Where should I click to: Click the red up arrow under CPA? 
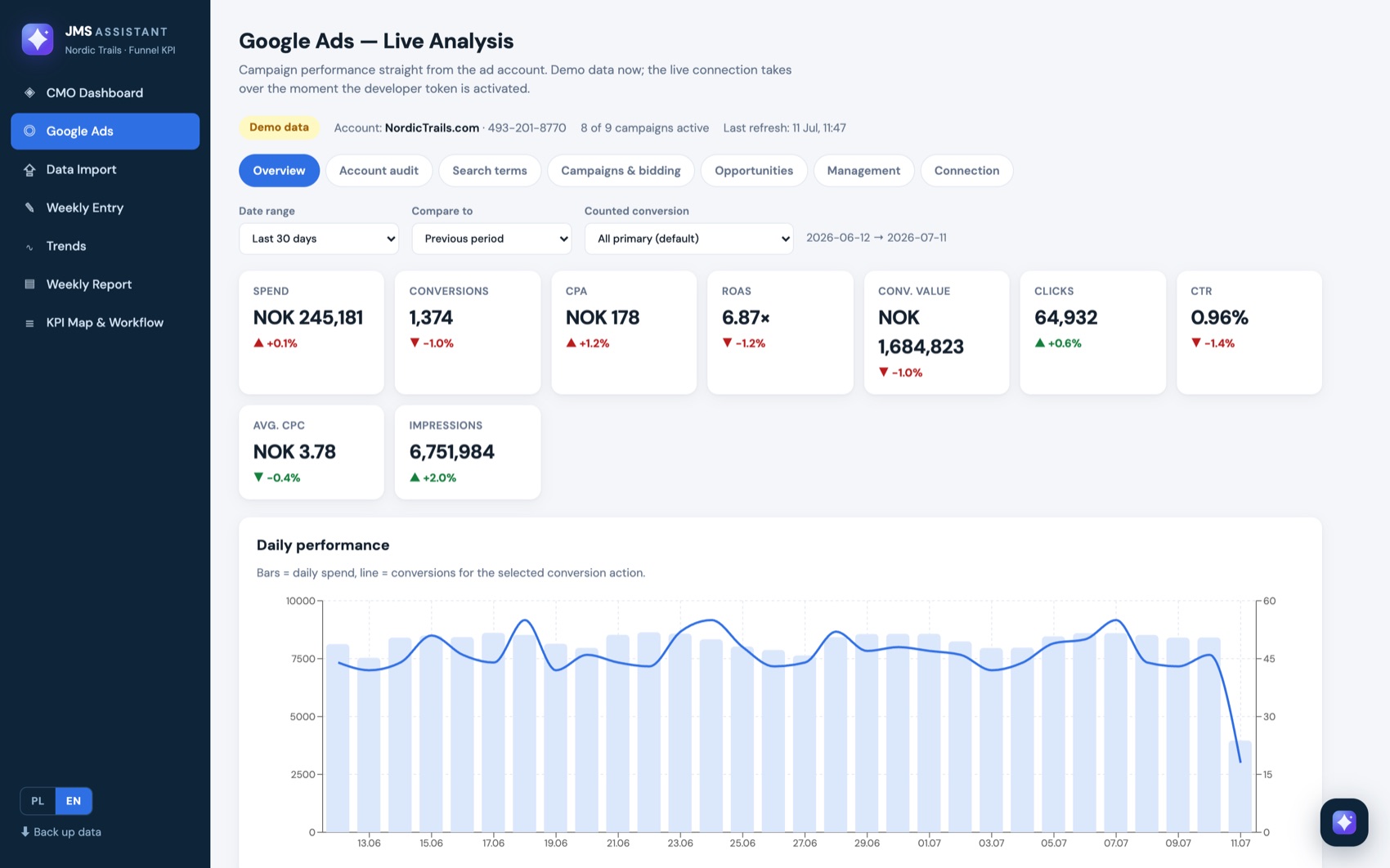[571, 343]
